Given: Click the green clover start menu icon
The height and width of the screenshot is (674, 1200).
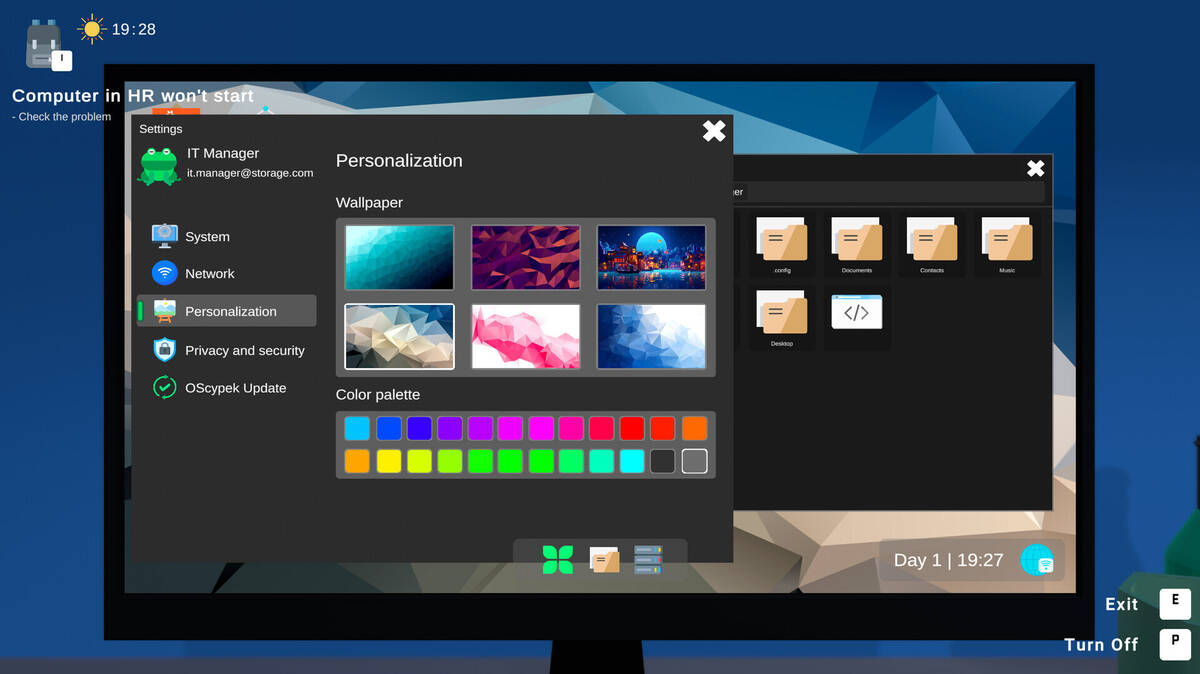Looking at the screenshot, I should coord(557,559).
